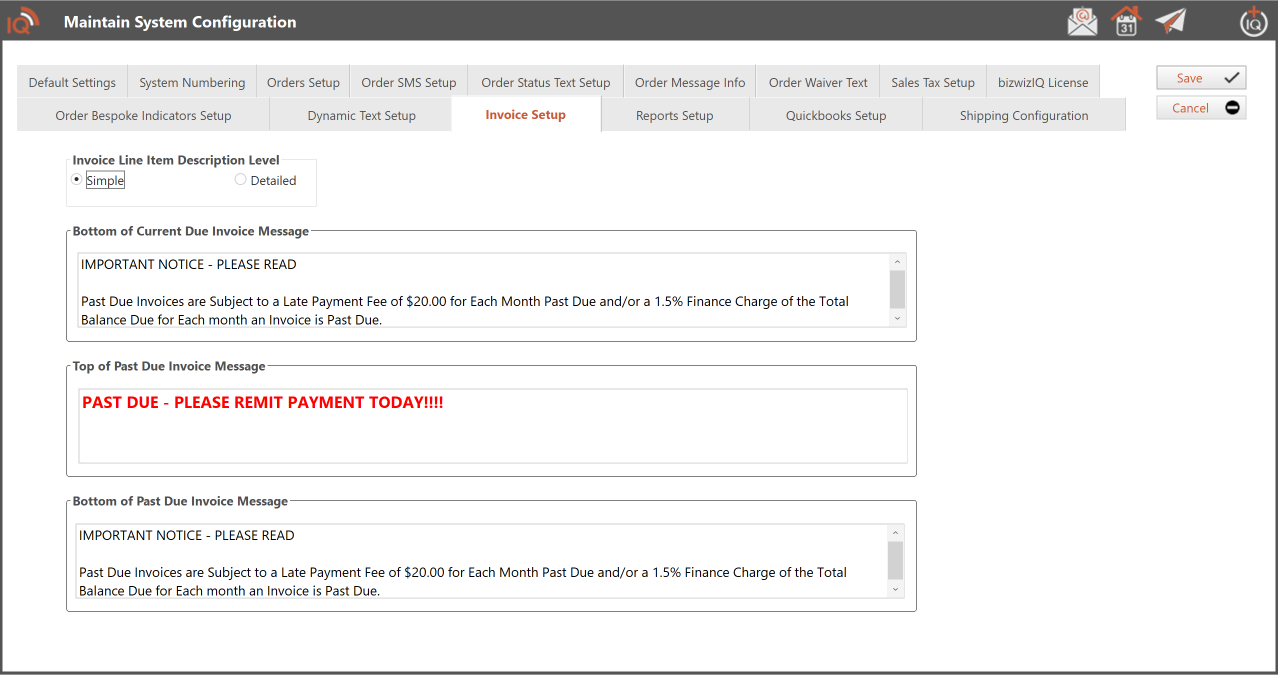Image resolution: width=1278 pixels, height=675 pixels.
Task: Click the email envelope icon in header
Action: click(1082, 21)
